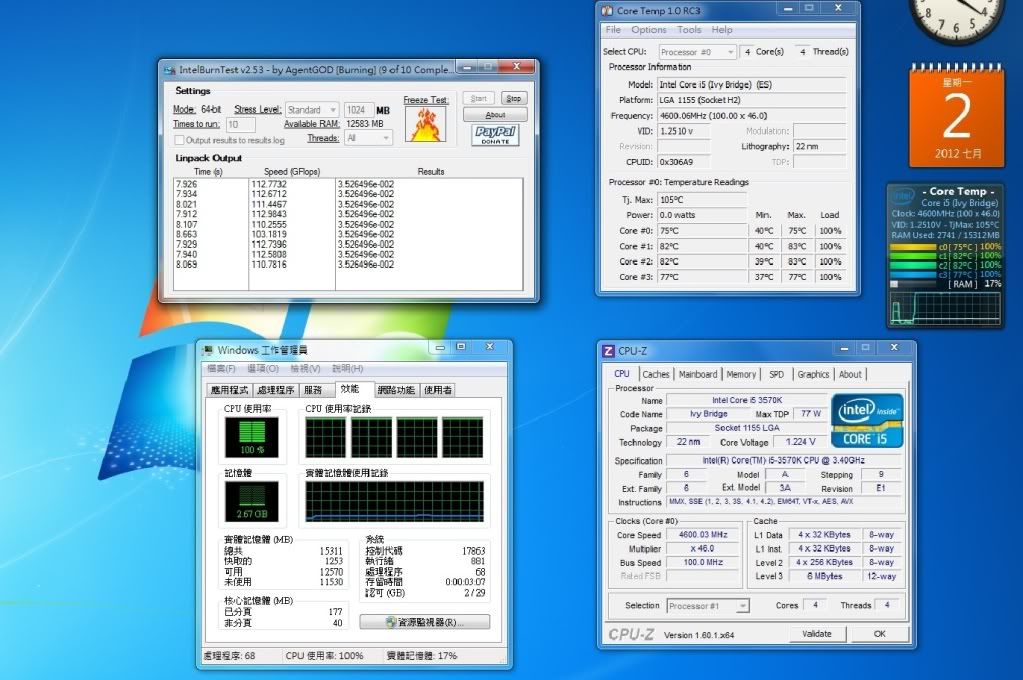
Task: Click the Windows Task Manager title icon
Action: point(208,350)
